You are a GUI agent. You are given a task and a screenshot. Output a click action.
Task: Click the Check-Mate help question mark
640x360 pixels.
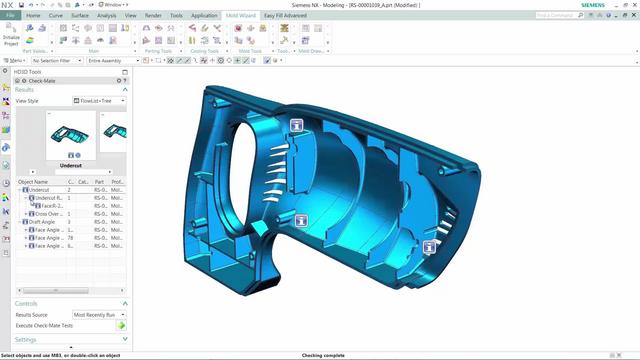click(x=125, y=81)
